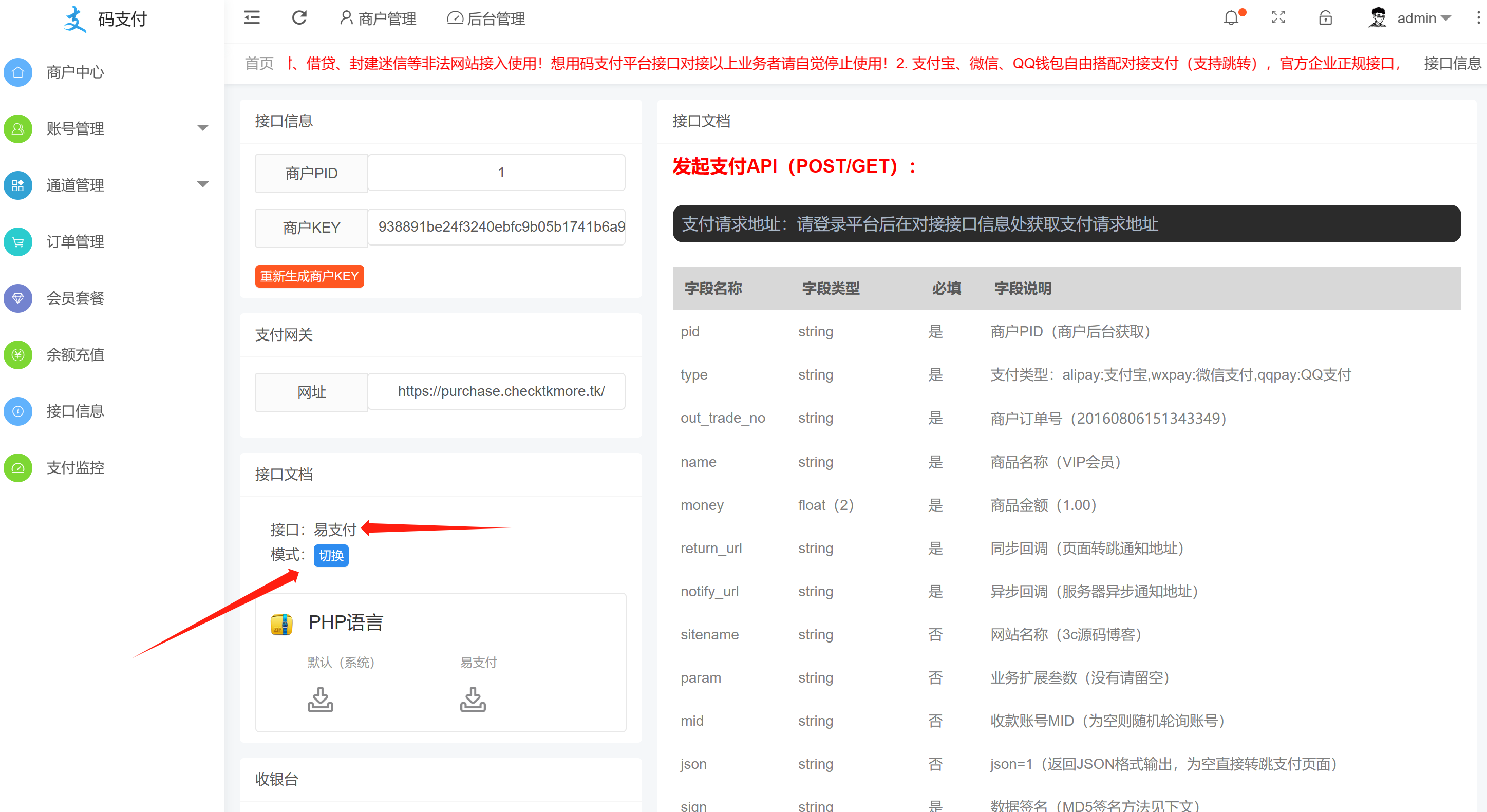
Task: Click the float（2） type cell
Action: 825,505
